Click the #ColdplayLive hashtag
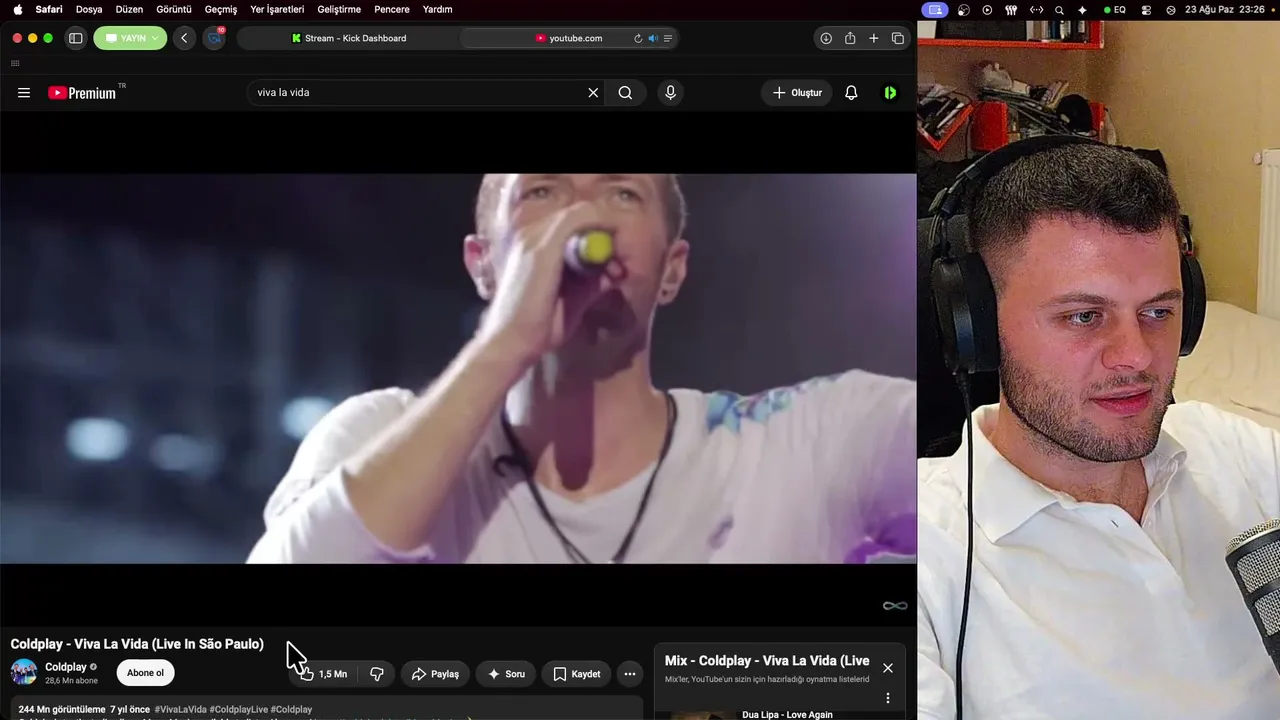 238,710
